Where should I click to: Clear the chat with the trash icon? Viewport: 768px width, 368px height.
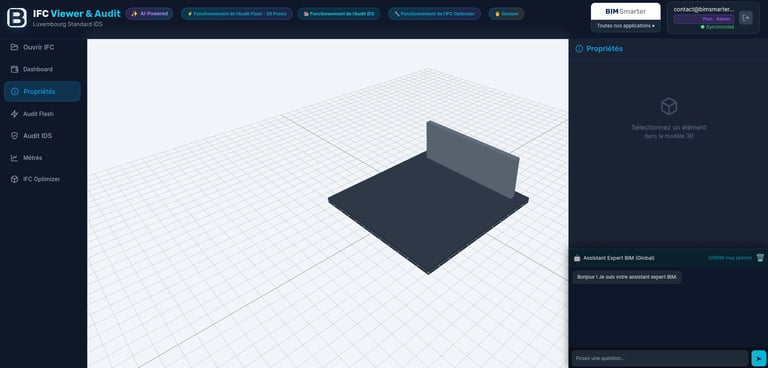(760, 258)
